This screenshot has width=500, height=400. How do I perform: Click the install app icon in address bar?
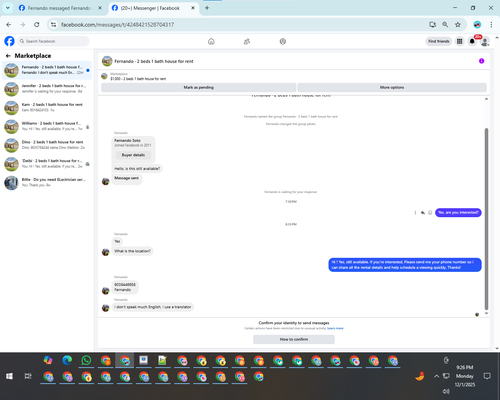point(432,24)
